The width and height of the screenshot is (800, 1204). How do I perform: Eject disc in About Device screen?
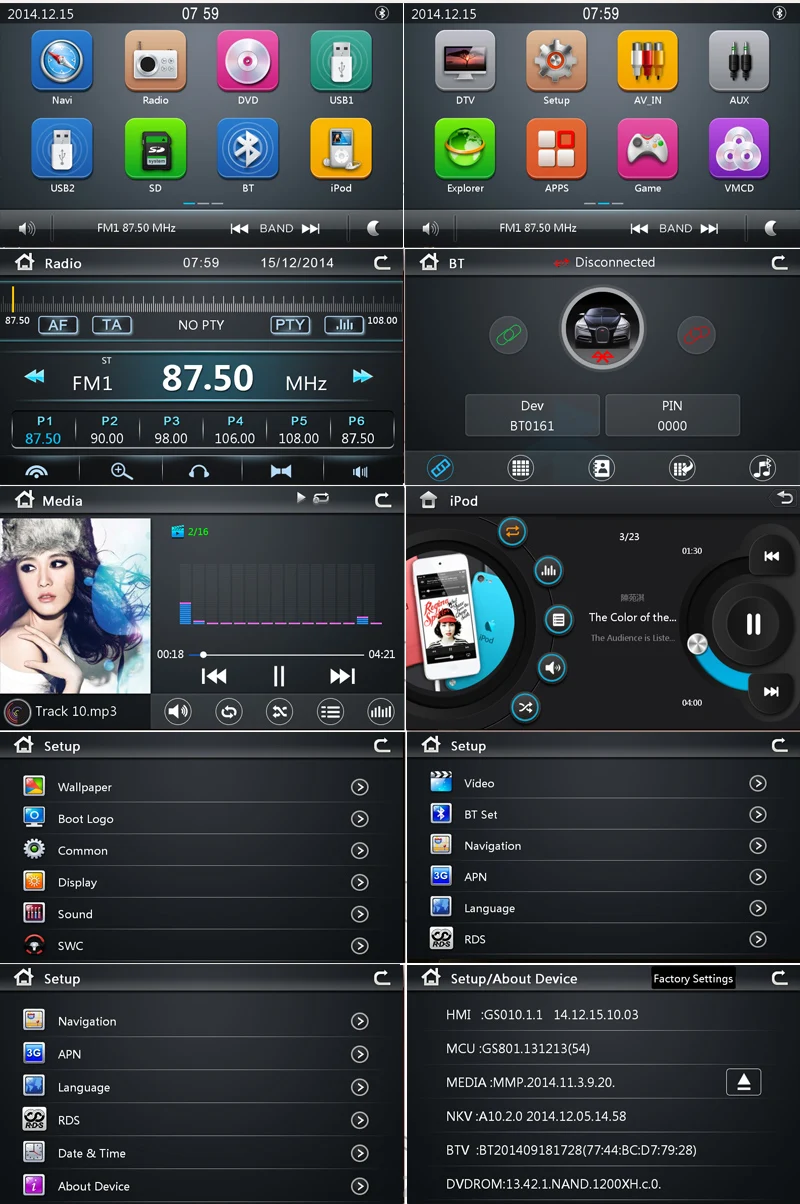743,1082
